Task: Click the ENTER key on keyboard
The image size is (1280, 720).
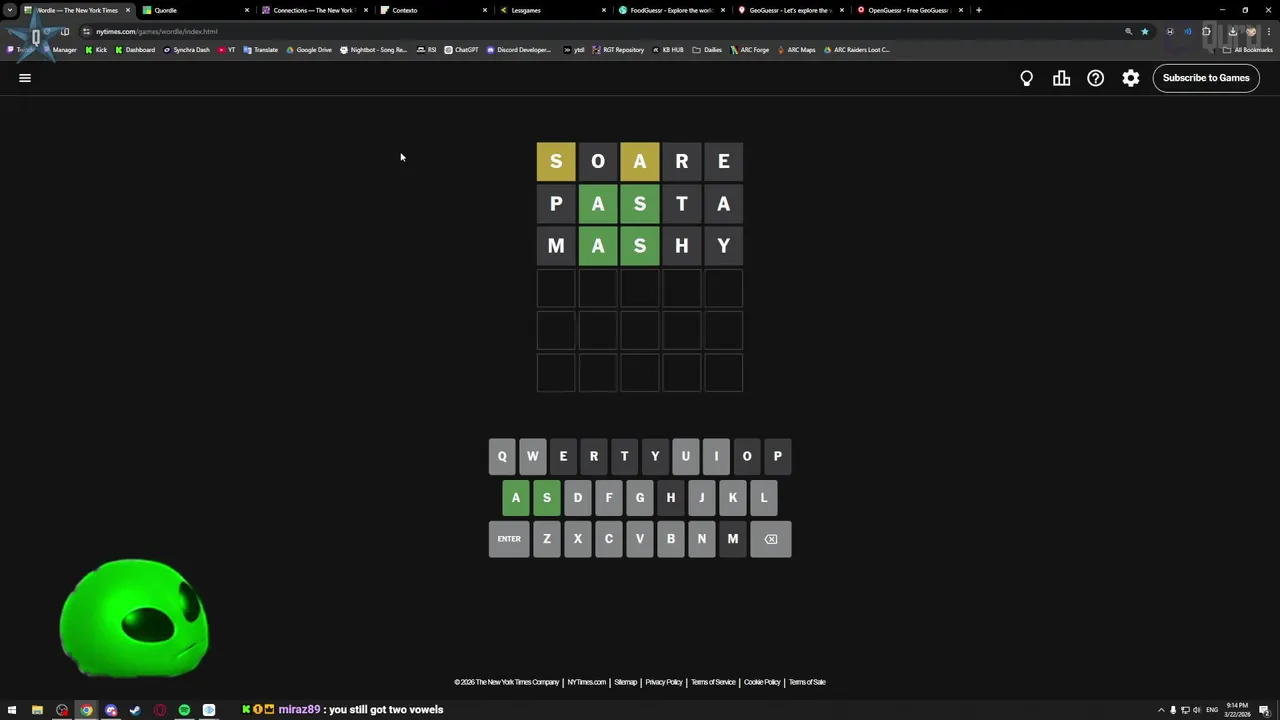Action: click(x=509, y=539)
